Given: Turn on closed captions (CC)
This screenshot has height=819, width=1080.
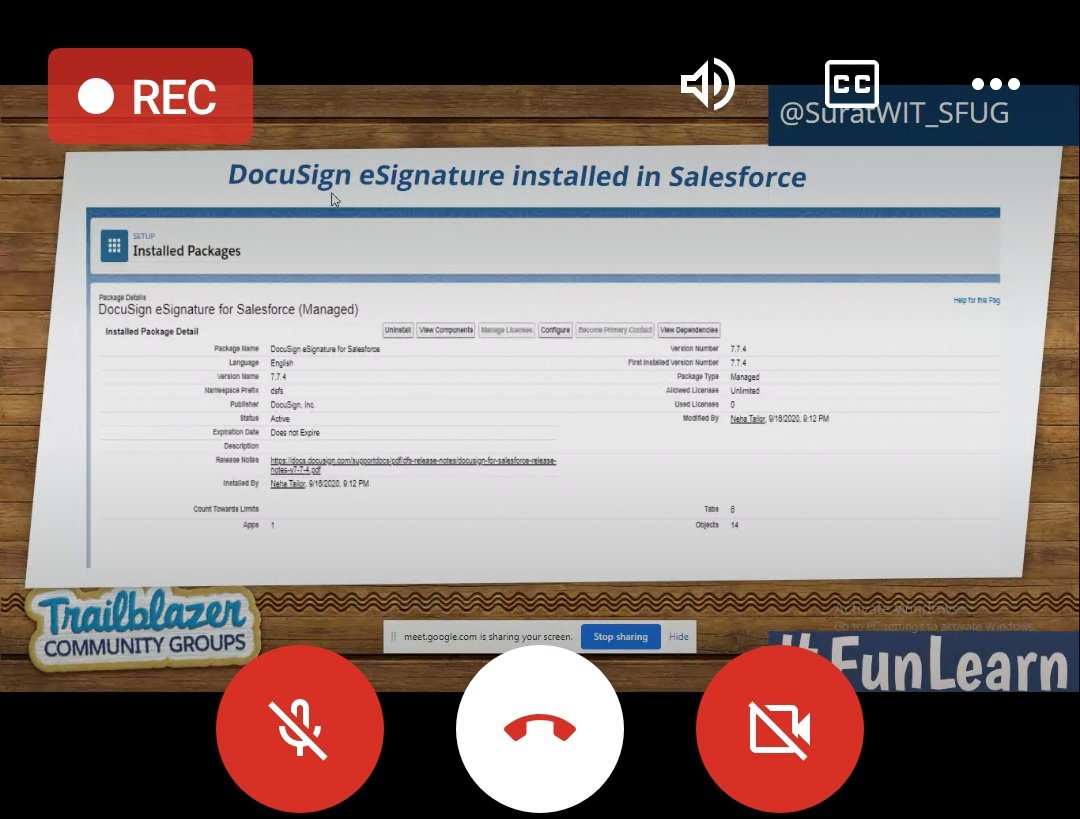Looking at the screenshot, I should tap(851, 84).
